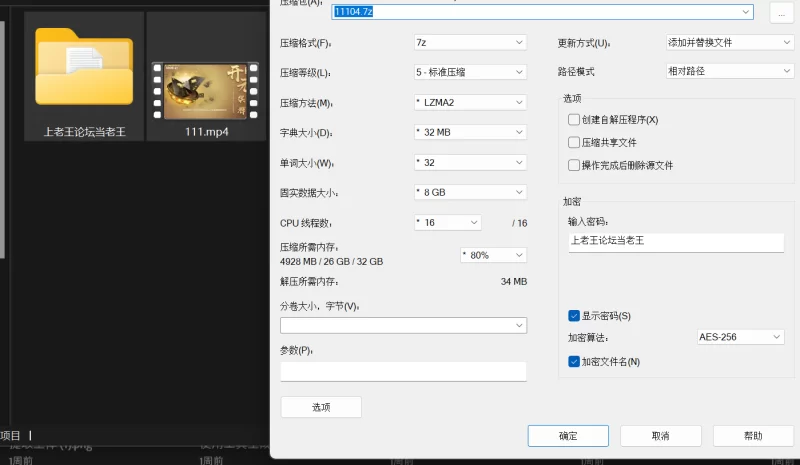Click the 选项 options button

point(321,407)
